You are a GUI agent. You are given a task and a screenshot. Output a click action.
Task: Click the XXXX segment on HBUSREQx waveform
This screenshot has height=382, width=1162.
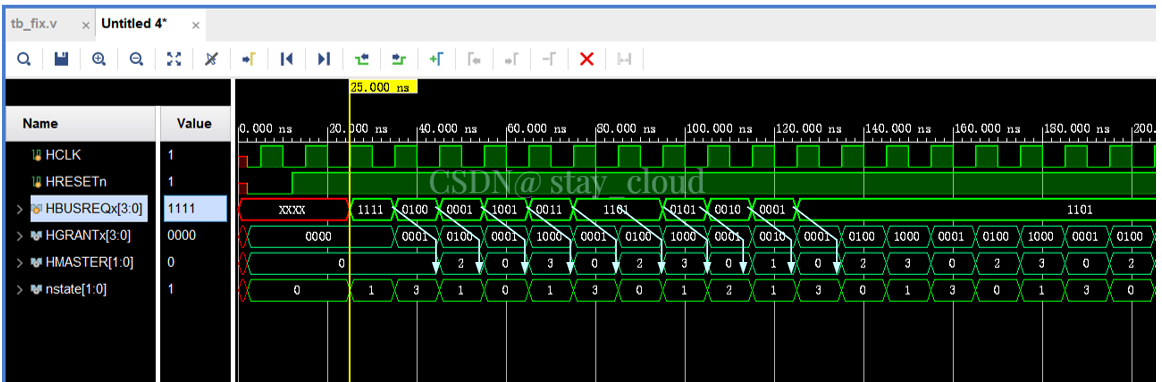coord(293,211)
